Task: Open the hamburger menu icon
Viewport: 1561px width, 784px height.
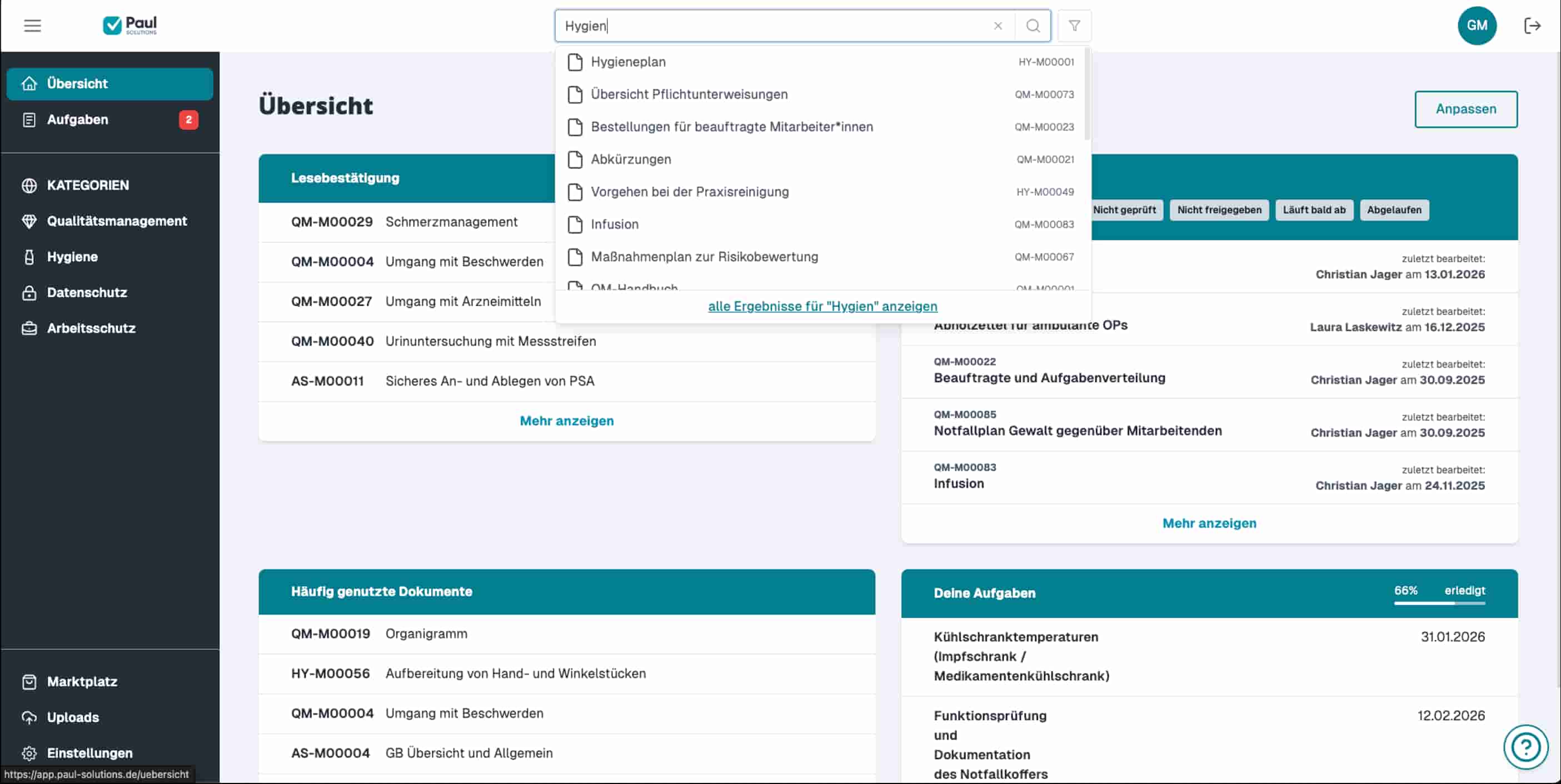Action: point(32,26)
